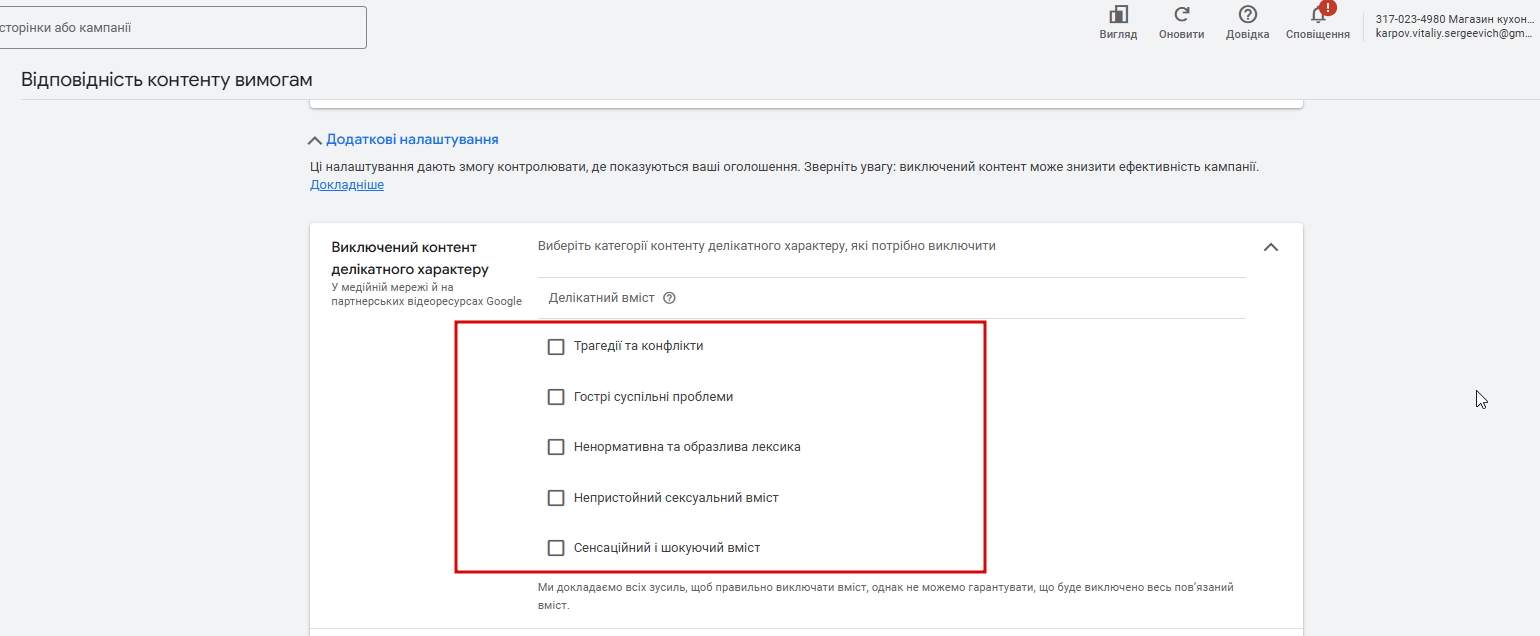Click the Оновити refresh icon

[x=1181, y=16]
